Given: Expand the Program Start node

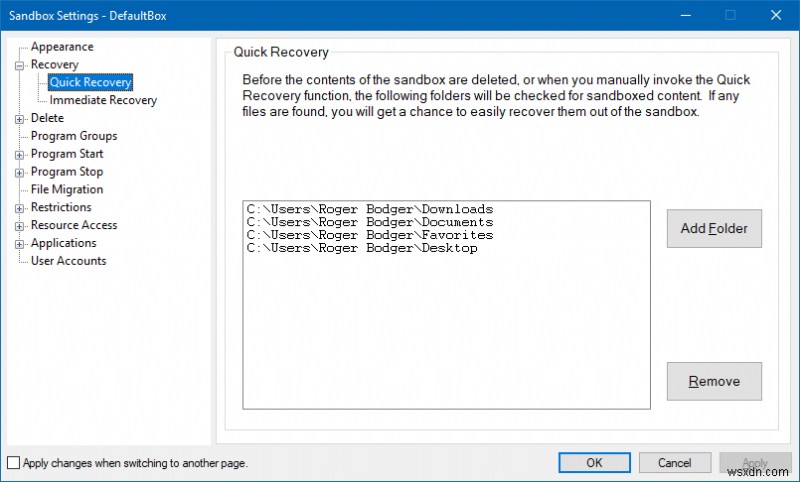Looking at the screenshot, I should click(19, 155).
